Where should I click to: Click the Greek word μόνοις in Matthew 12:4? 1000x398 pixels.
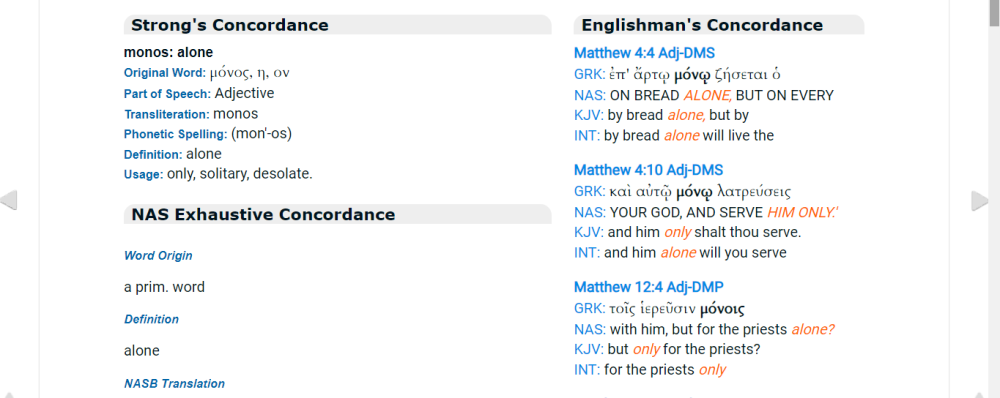722,309
